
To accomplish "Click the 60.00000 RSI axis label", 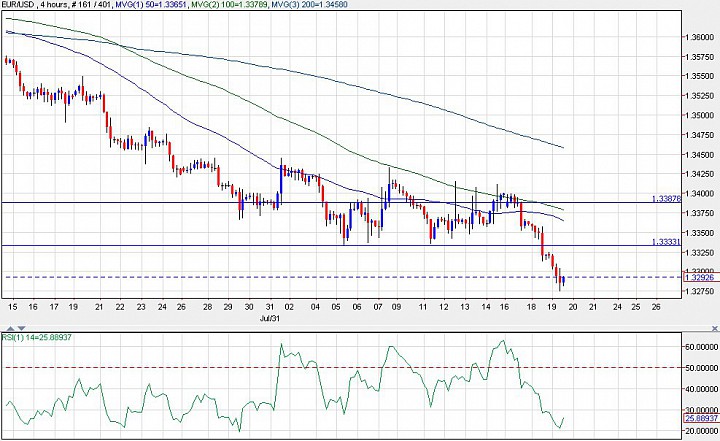I will (701, 347).
